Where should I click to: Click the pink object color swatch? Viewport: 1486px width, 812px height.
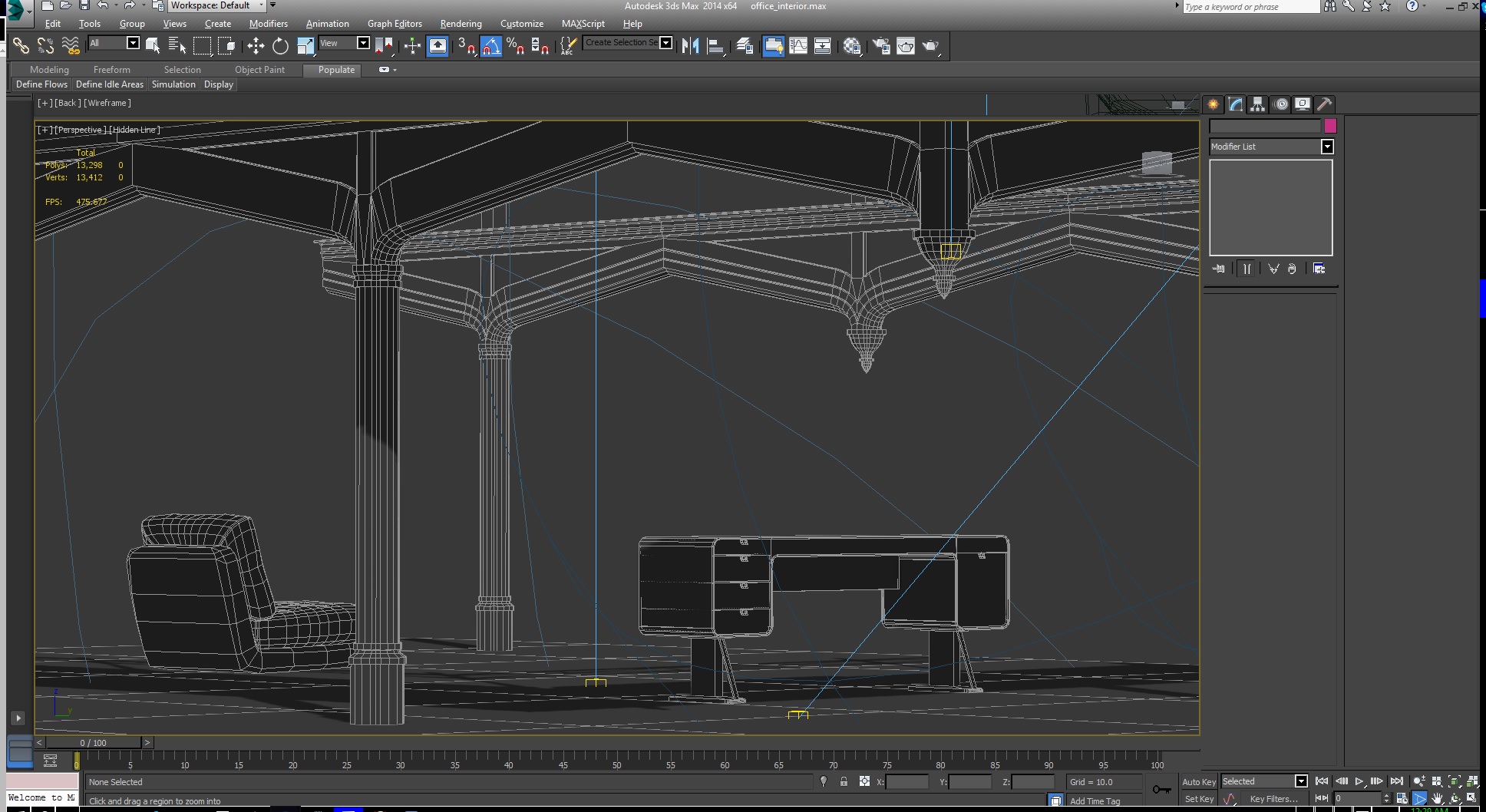click(1330, 126)
